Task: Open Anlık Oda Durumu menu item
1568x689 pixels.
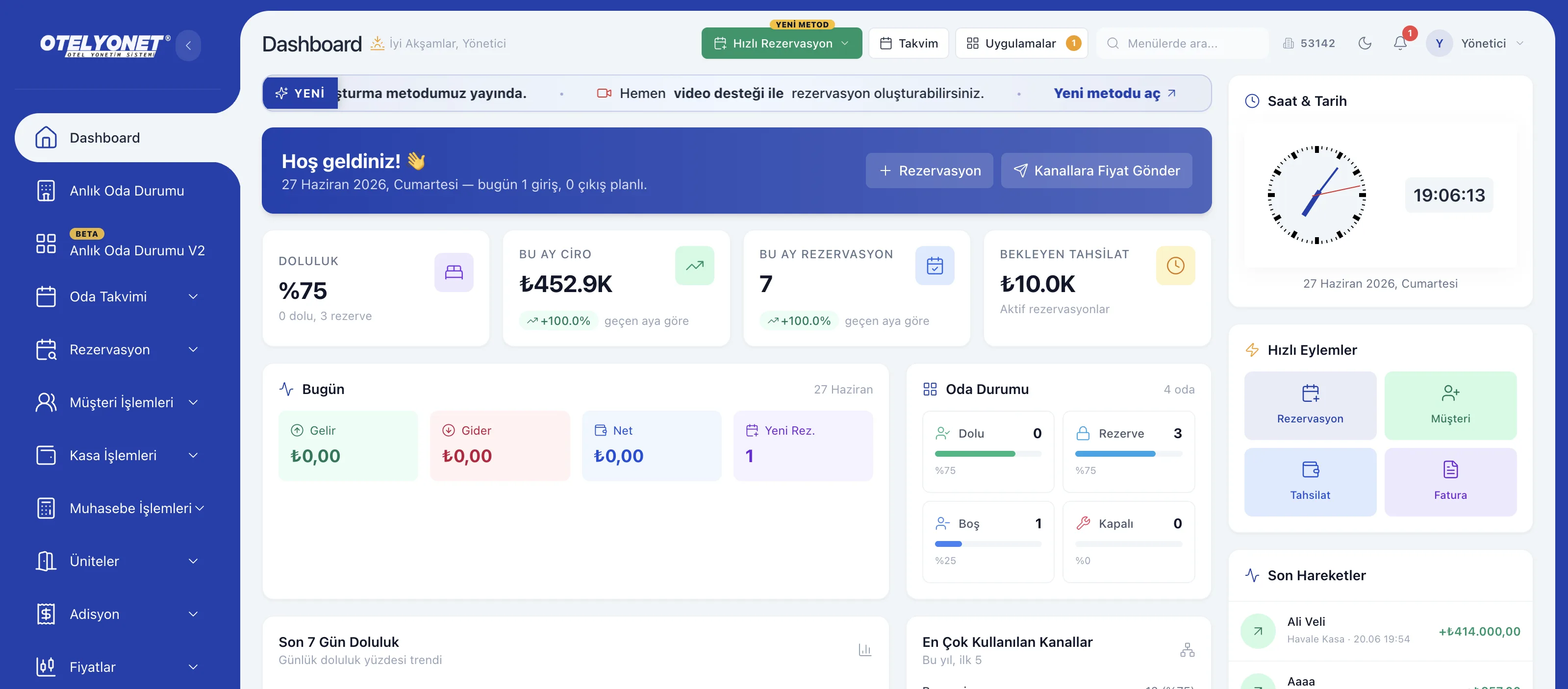Action: [x=128, y=191]
